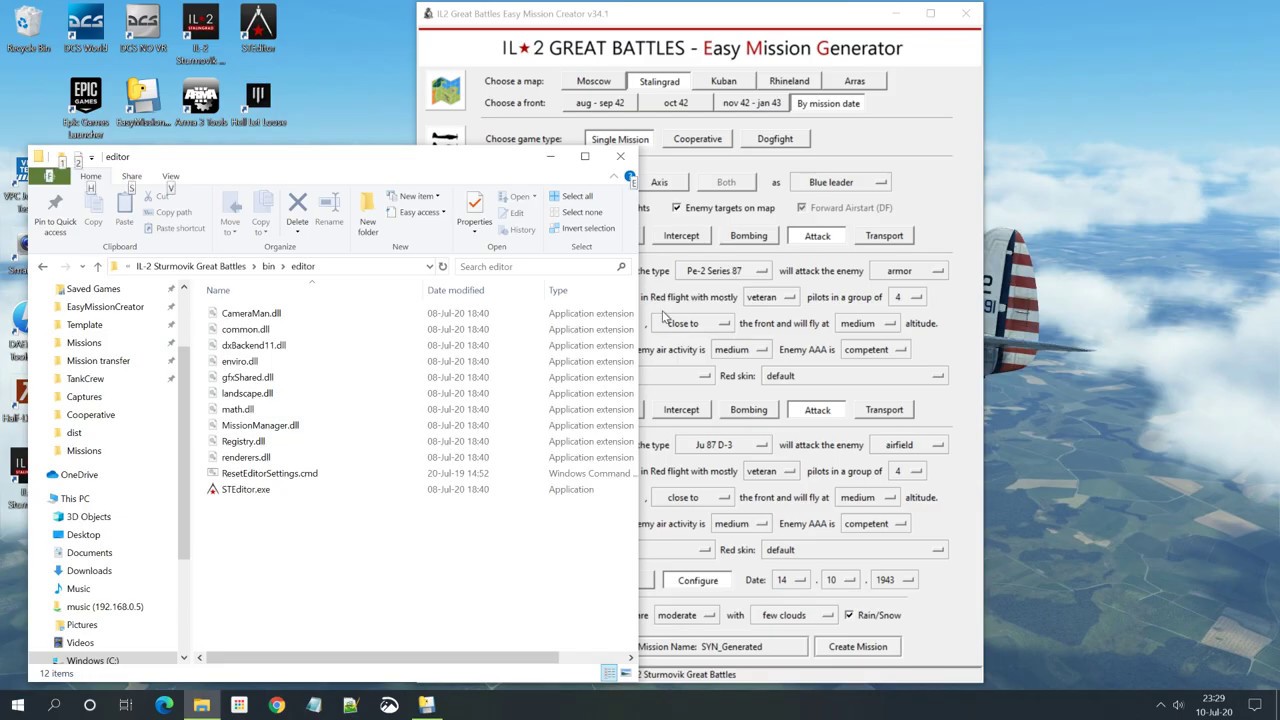Select the Kuban map option
Image resolution: width=1280 pixels, height=720 pixels.
coord(723,81)
